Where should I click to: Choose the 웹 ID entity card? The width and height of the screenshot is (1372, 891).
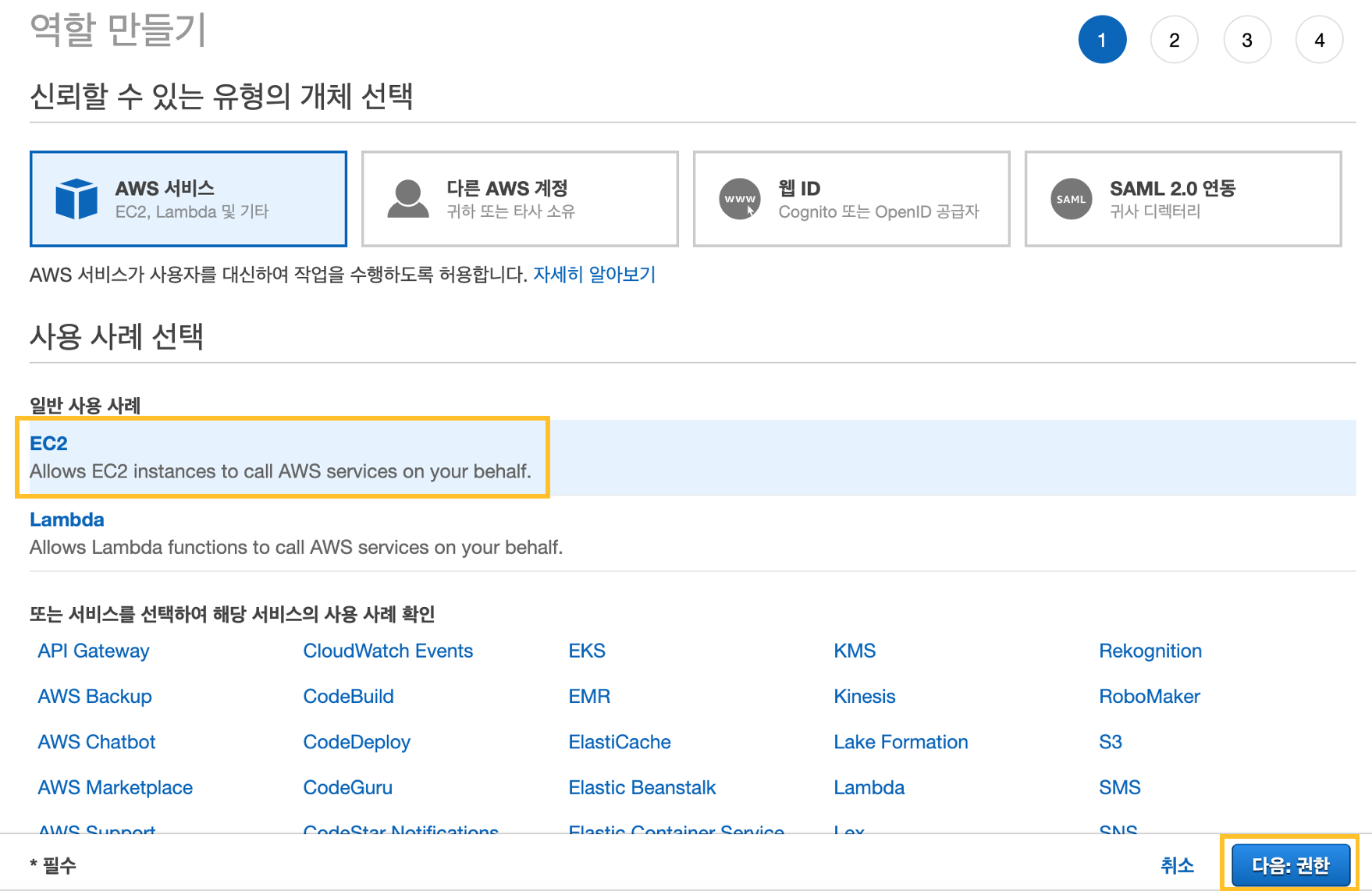click(x=851, y=199)
